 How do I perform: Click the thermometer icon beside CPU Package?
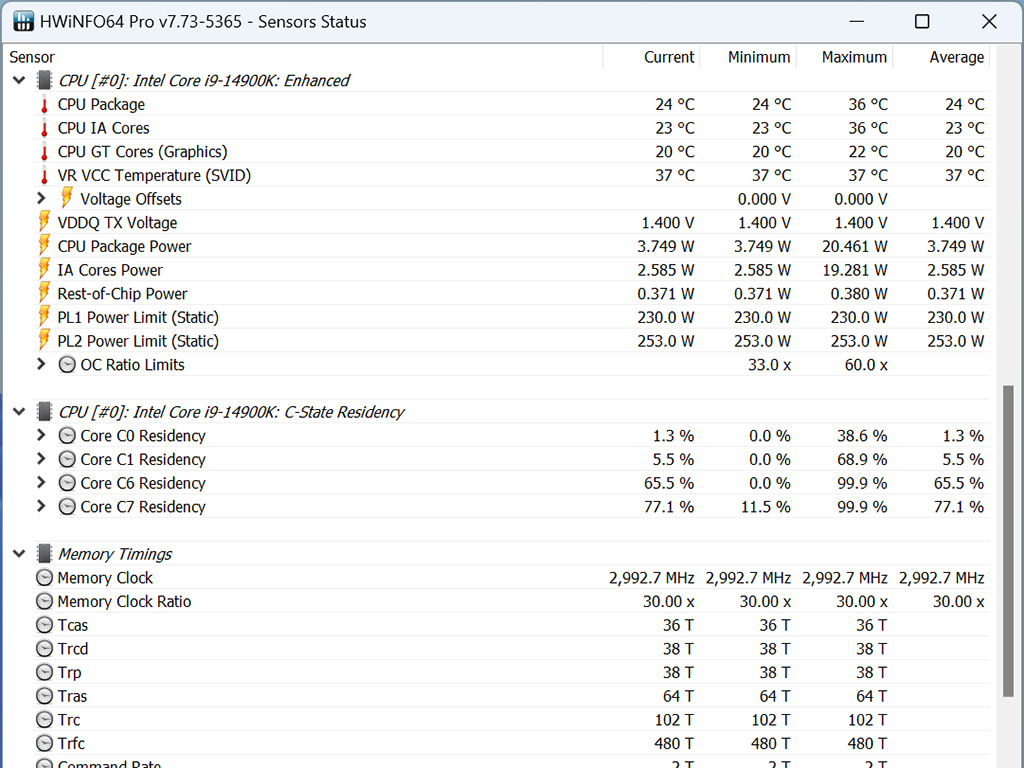(x=44, y=104)
